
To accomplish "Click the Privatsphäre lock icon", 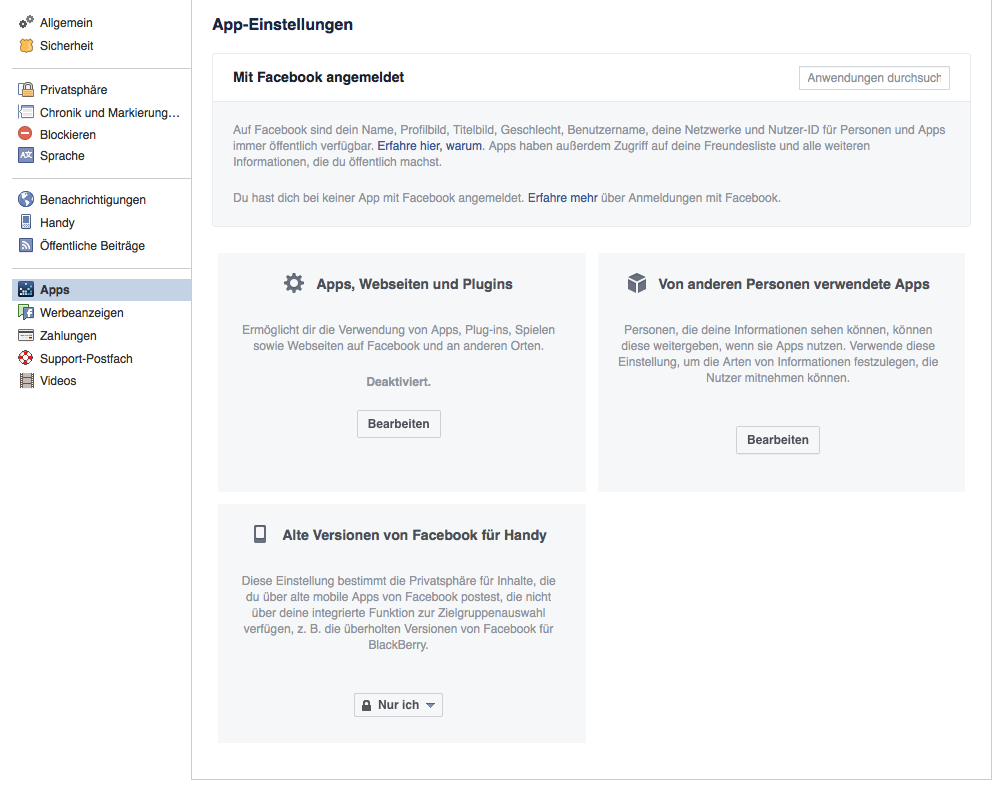I will pyautogui.click(x=26, y=89).
